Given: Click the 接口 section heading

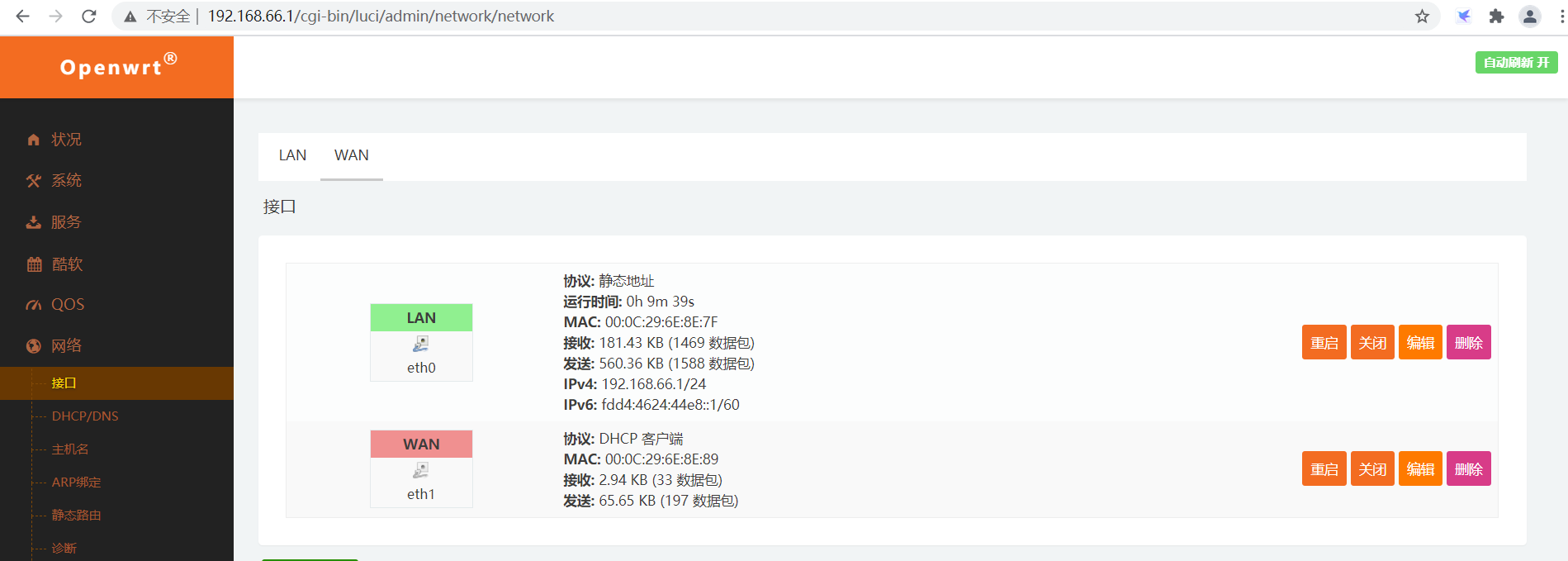Looking at the screenshot, I should pyautogui.click(x=279, y=207).
